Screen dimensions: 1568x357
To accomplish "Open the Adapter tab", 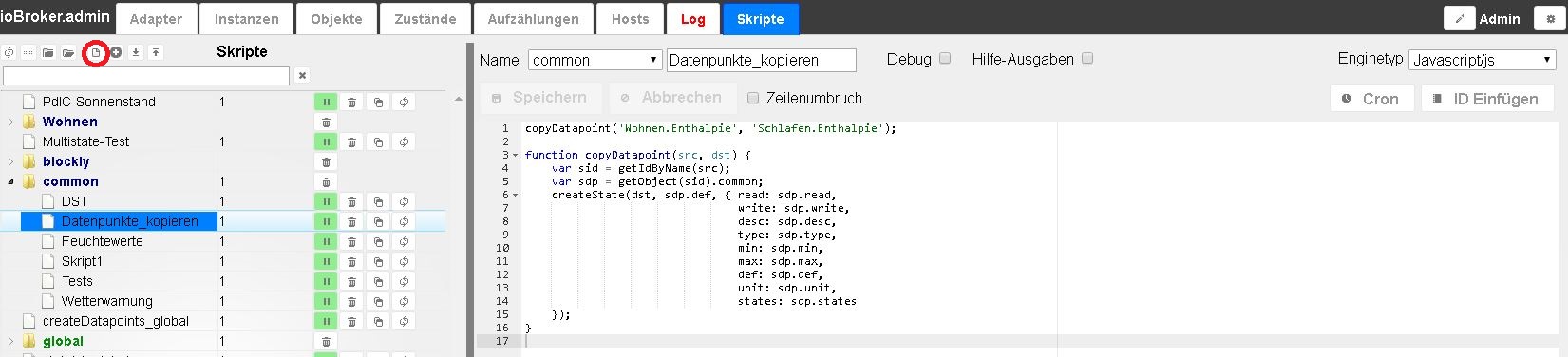I will click(x=157, y=19).
